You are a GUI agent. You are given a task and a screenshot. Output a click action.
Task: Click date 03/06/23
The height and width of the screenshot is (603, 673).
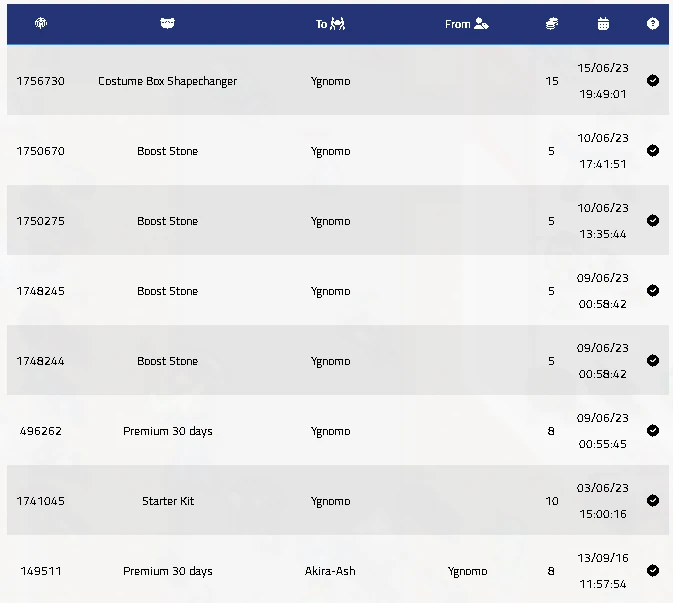tap(603, 488)
